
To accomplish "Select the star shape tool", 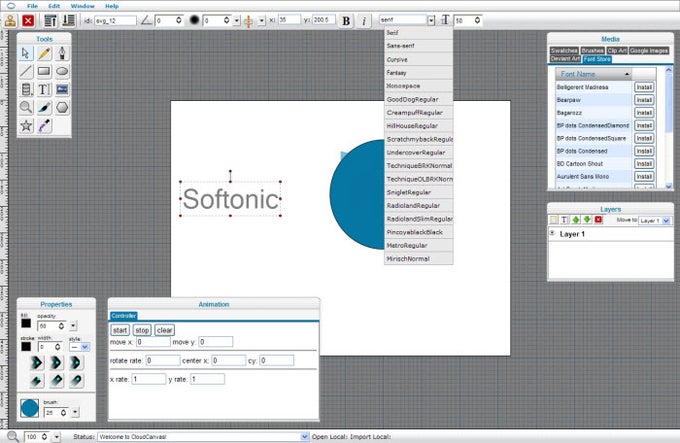I will click(26, 126).
